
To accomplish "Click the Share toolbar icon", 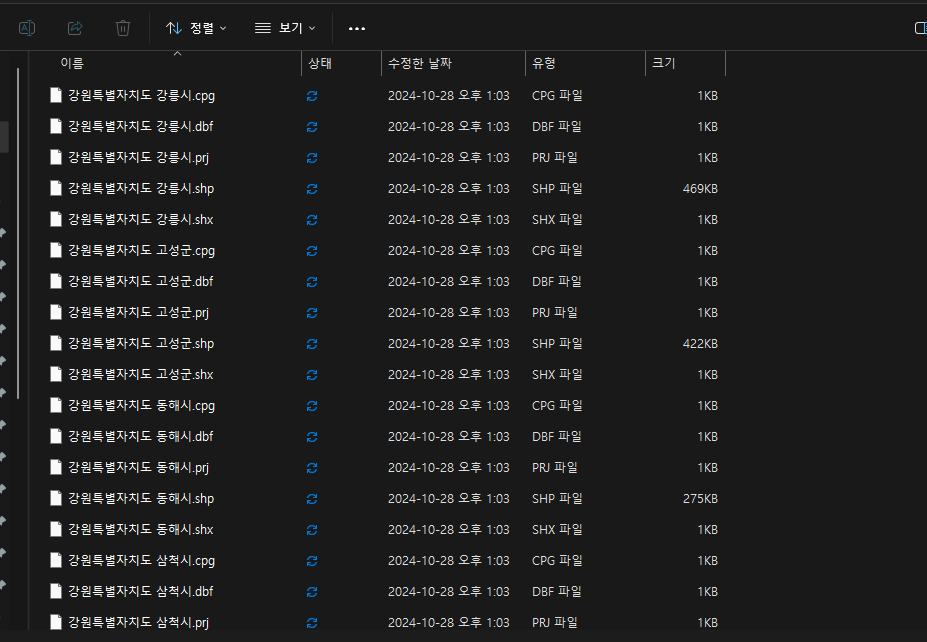I will coord(75,28).
